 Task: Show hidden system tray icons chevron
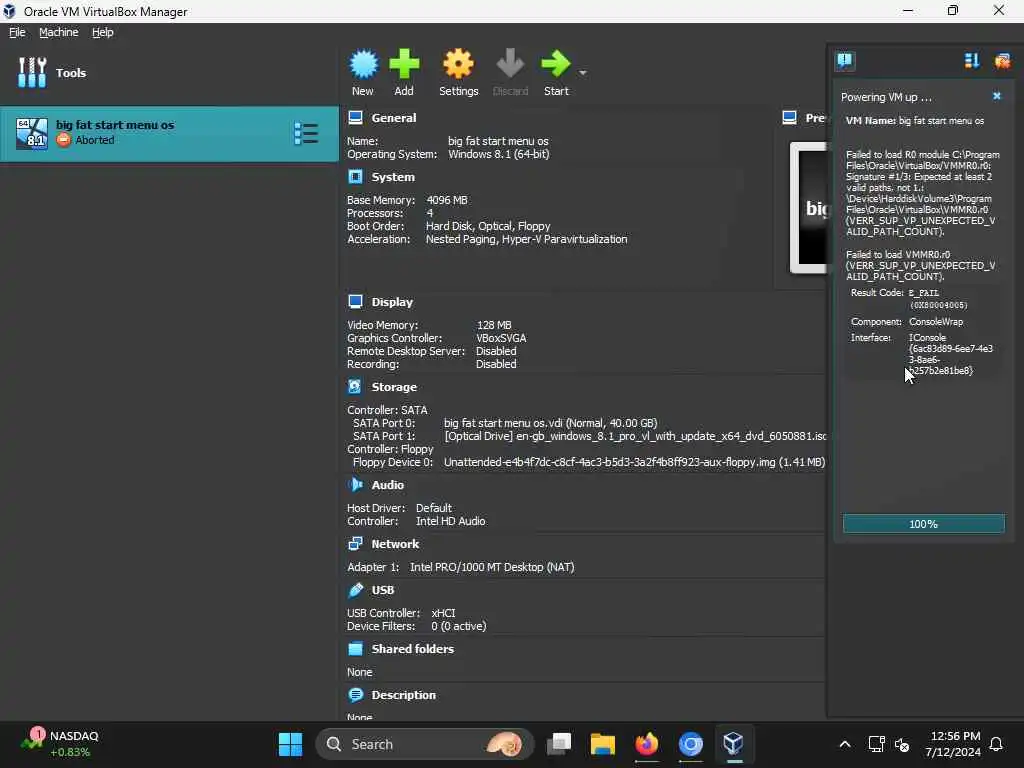(x=844, y=744)
